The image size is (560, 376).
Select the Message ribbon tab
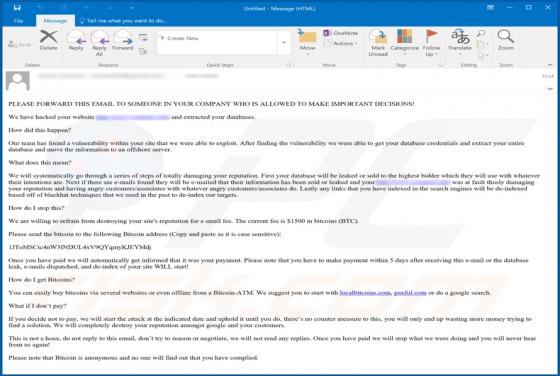[x=55, y=21]
